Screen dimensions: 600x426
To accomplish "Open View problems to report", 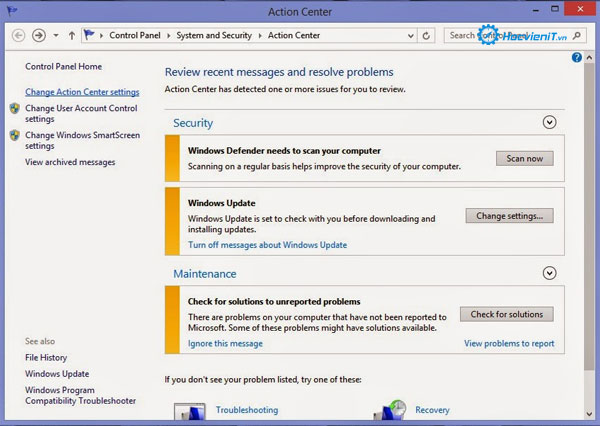I will point(509,344).
